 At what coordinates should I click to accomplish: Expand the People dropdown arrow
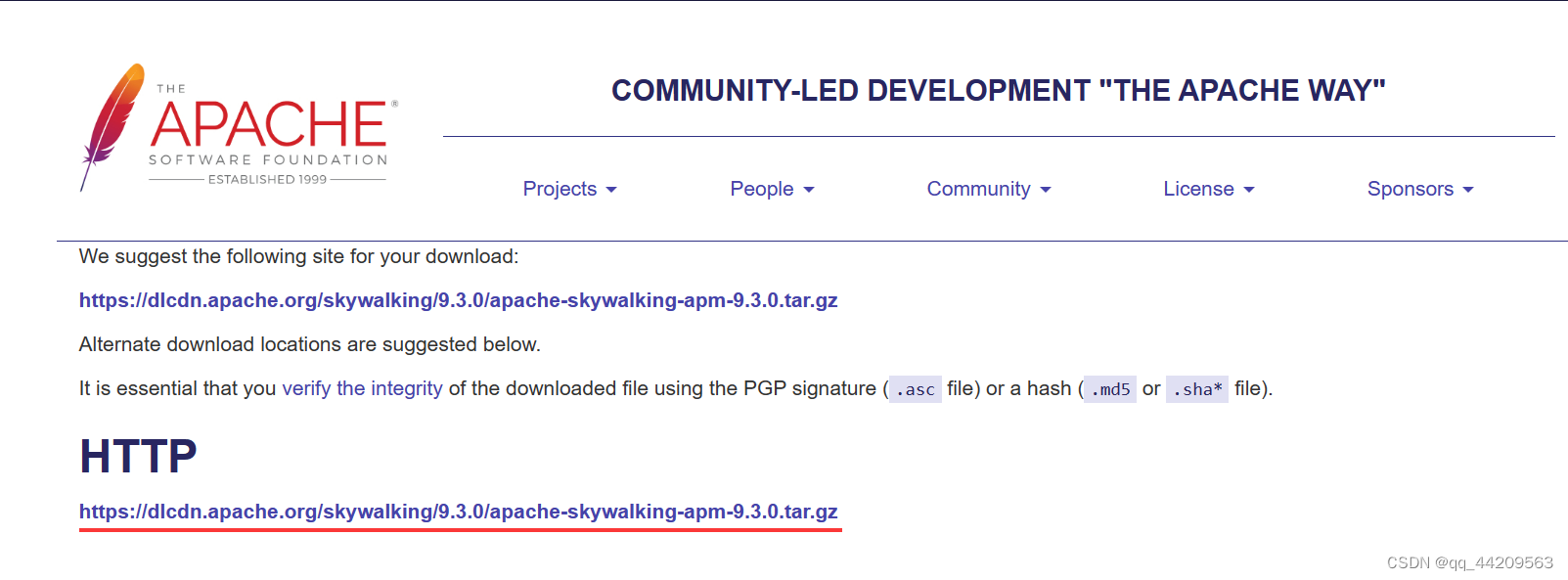tap(809, 190)
